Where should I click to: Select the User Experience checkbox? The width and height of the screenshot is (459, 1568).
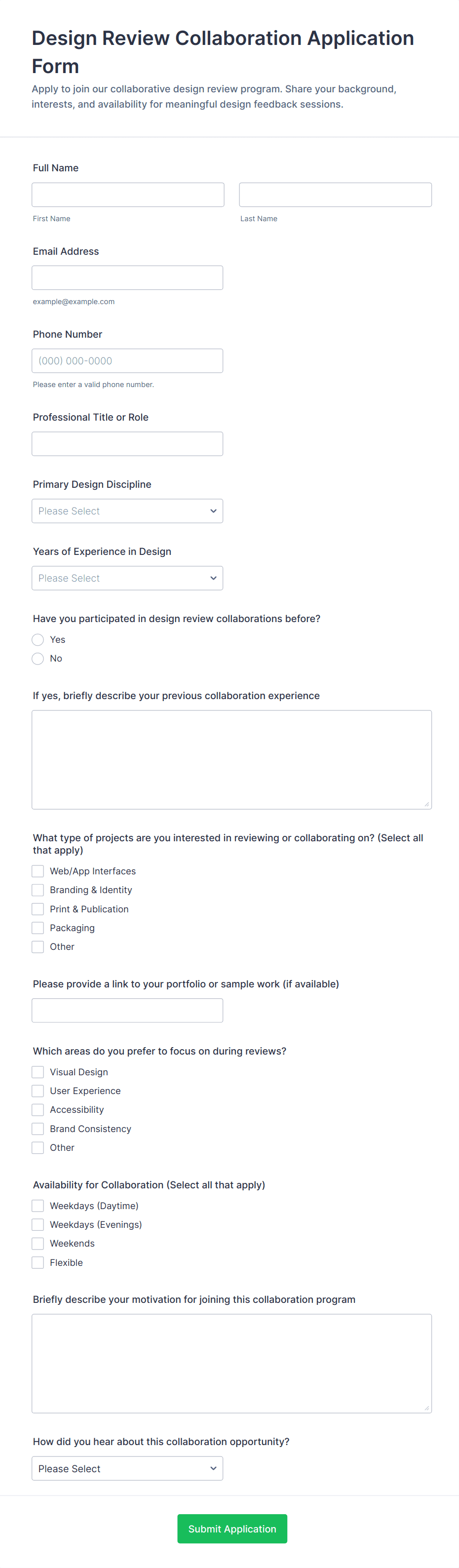(x=38, y=1092)
